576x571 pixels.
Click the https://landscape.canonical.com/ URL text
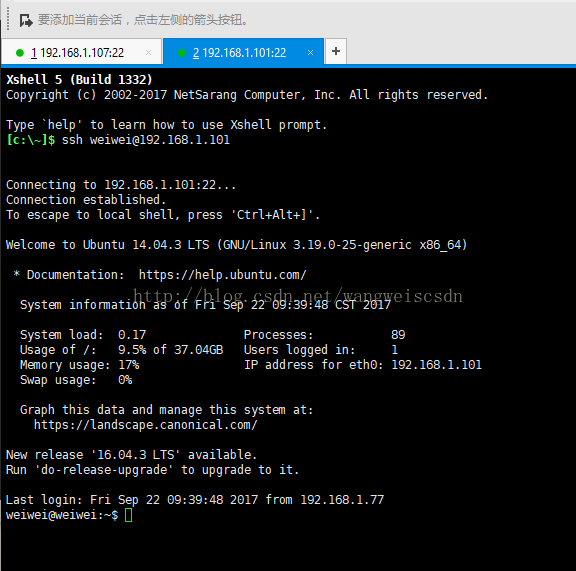tap(146, 425)
